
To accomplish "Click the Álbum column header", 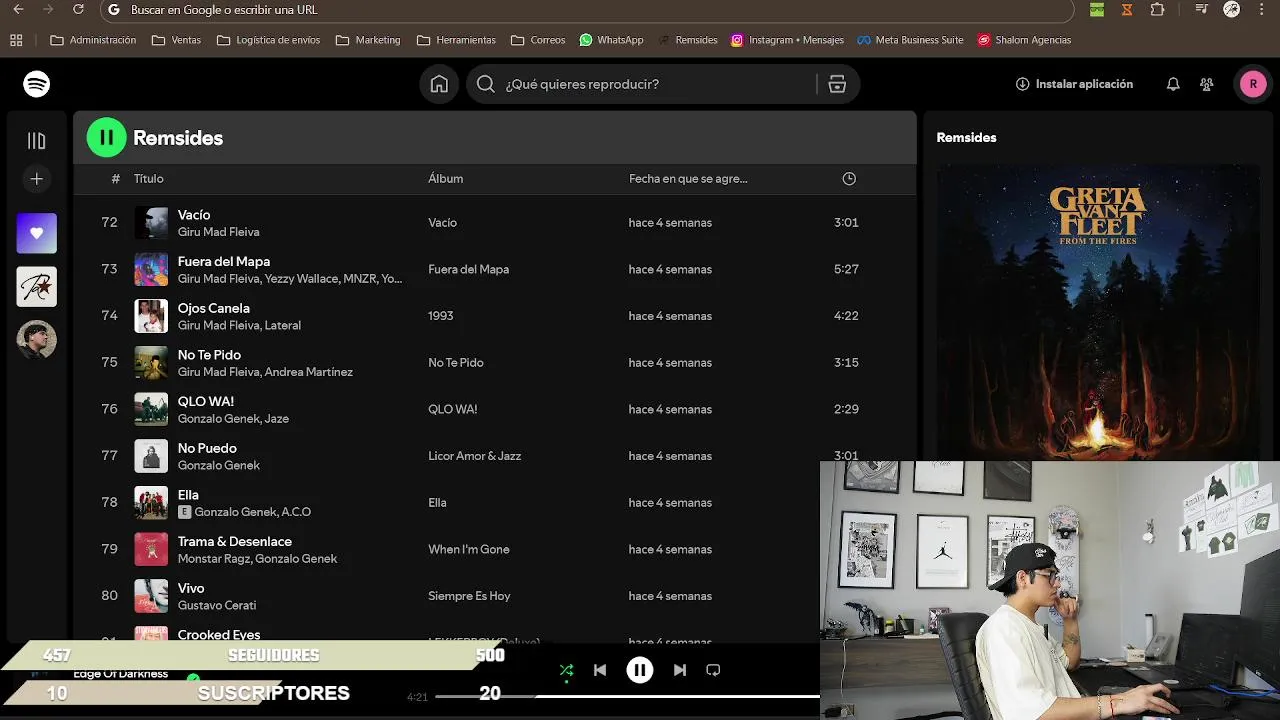I will tap(446, 179).
